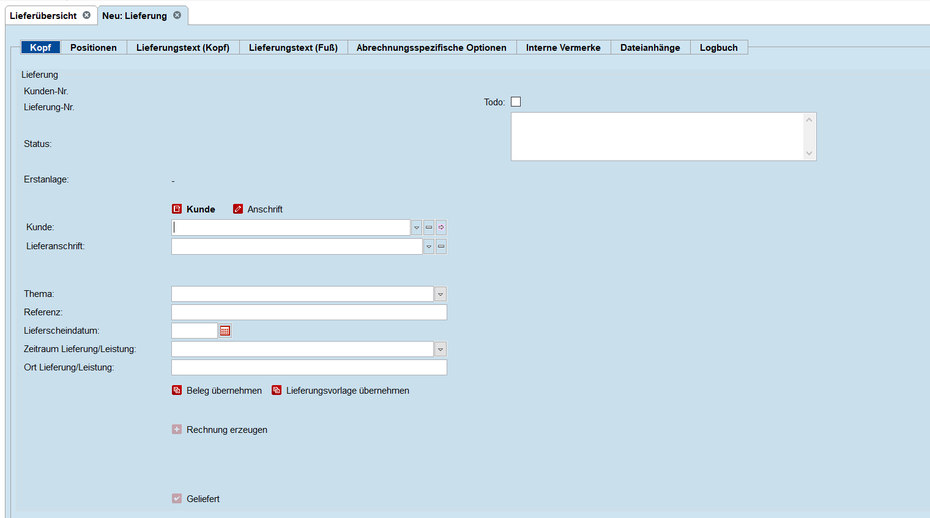Viewport: 930px width, 518px height.
Task: Click the Rechnung erzeugen plus icon
Action: (177, 430)
